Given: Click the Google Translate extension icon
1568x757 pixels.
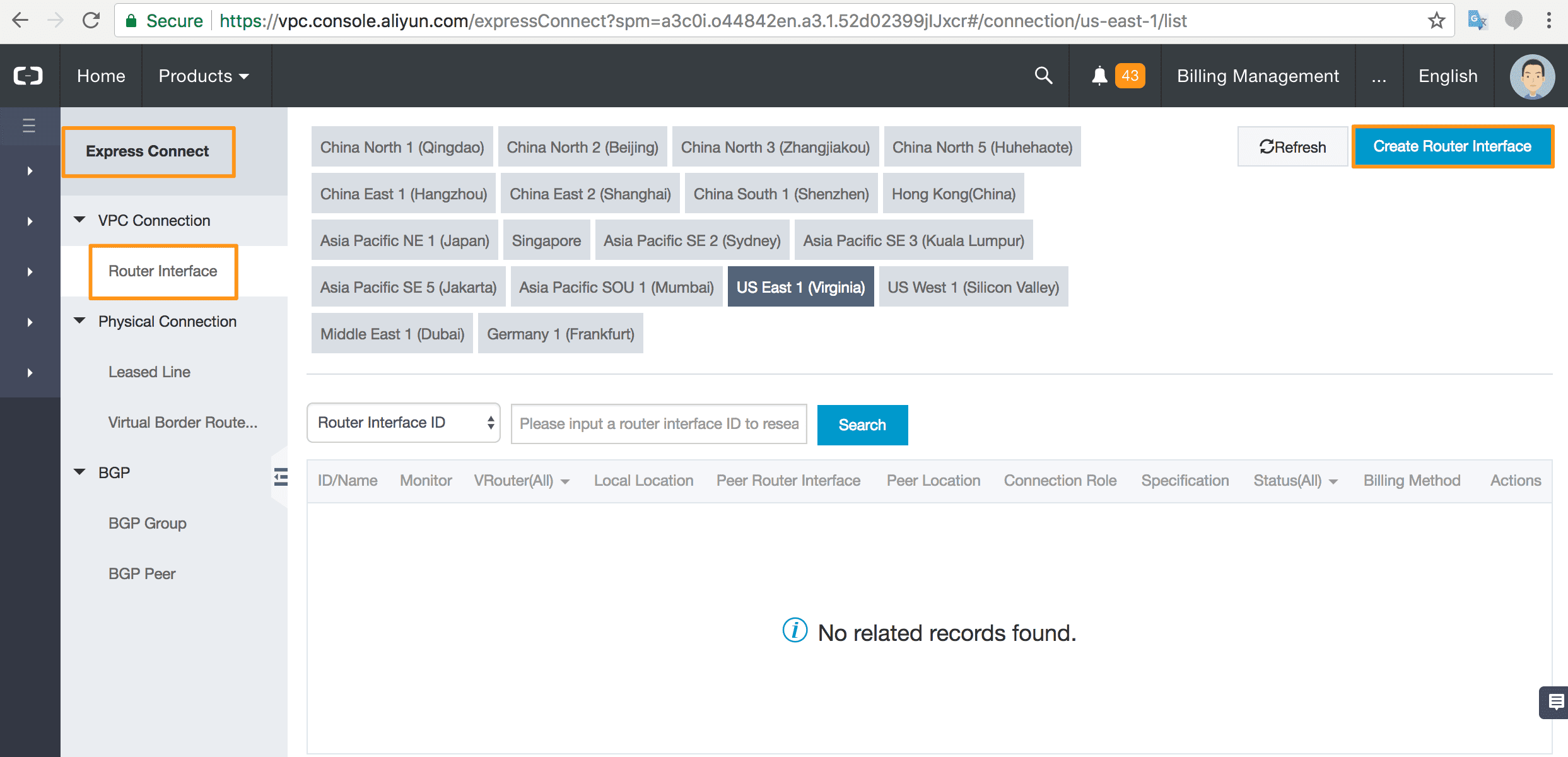Looking at the screenshot, I should pyautogui.click(x=1478, y=21).
